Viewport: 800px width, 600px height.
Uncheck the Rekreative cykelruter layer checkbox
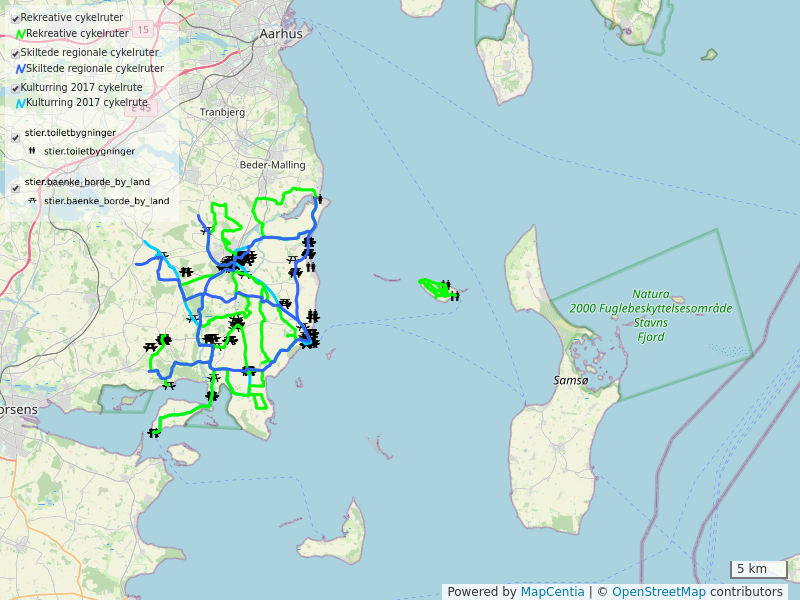coord(15,19)
